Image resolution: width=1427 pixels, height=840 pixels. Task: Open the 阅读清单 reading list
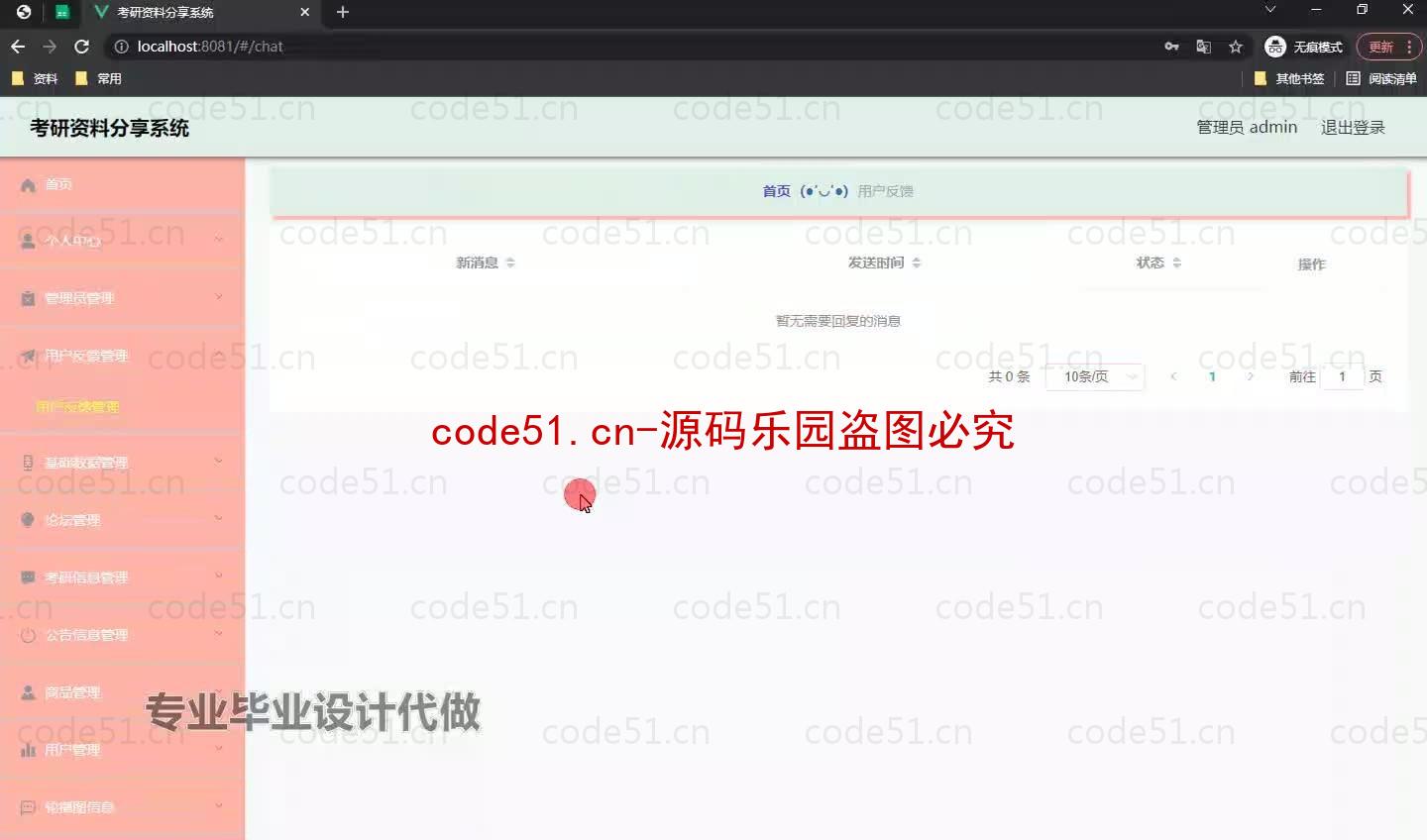pyautogui.click(x=1381, y=78)
